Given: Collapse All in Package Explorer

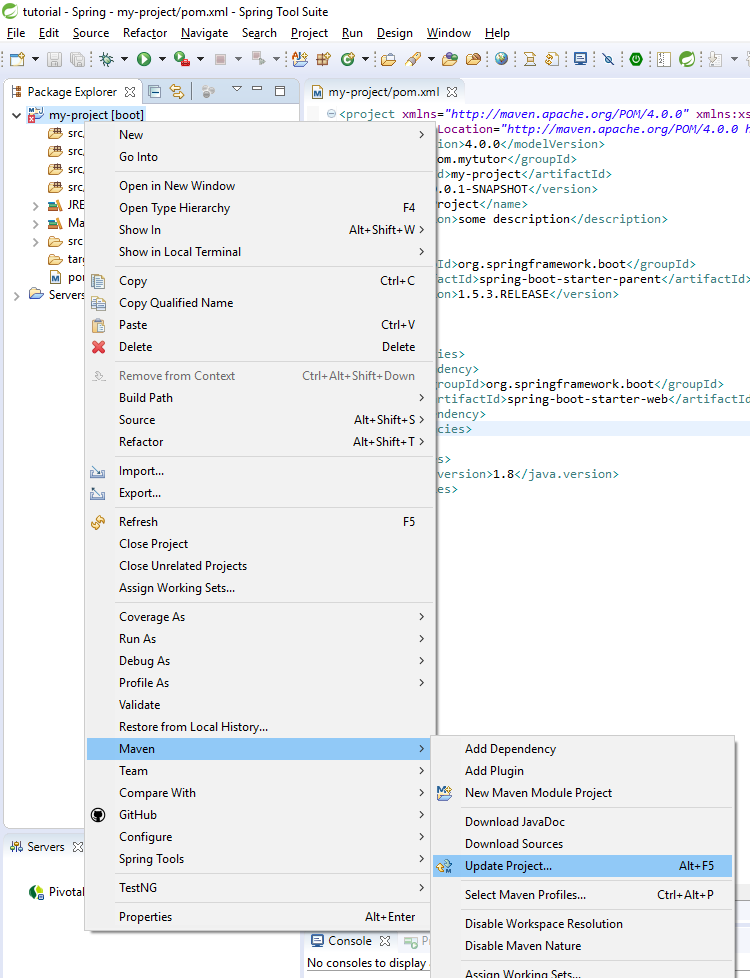Looking at the screenshot, I should click(155, 92).
